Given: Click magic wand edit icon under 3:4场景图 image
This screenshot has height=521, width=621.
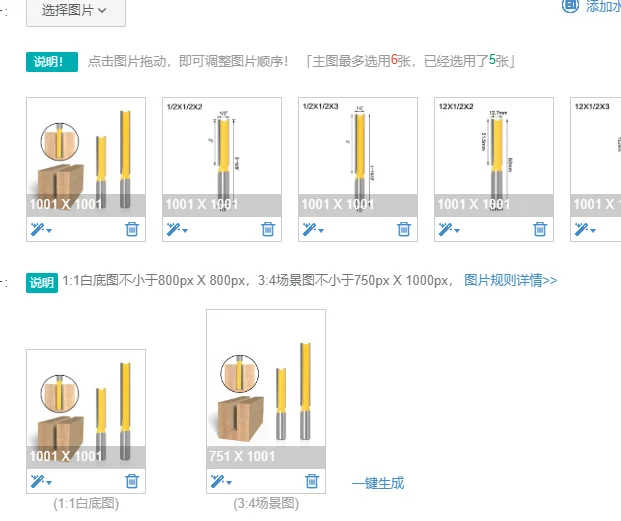Looking at the screenshot, I should point(217,481).
